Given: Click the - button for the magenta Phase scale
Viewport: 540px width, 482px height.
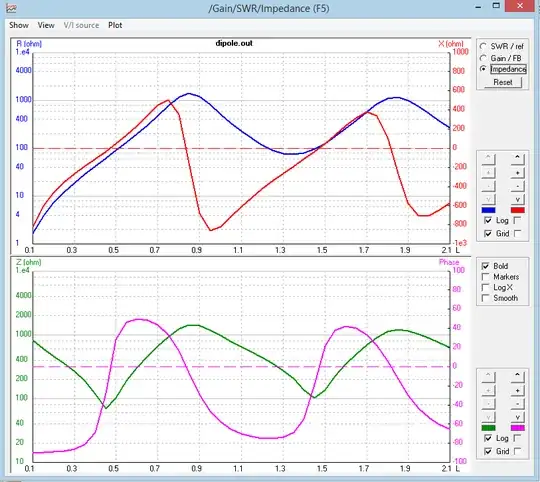Looking at the screenshot, I should point(517,404).
